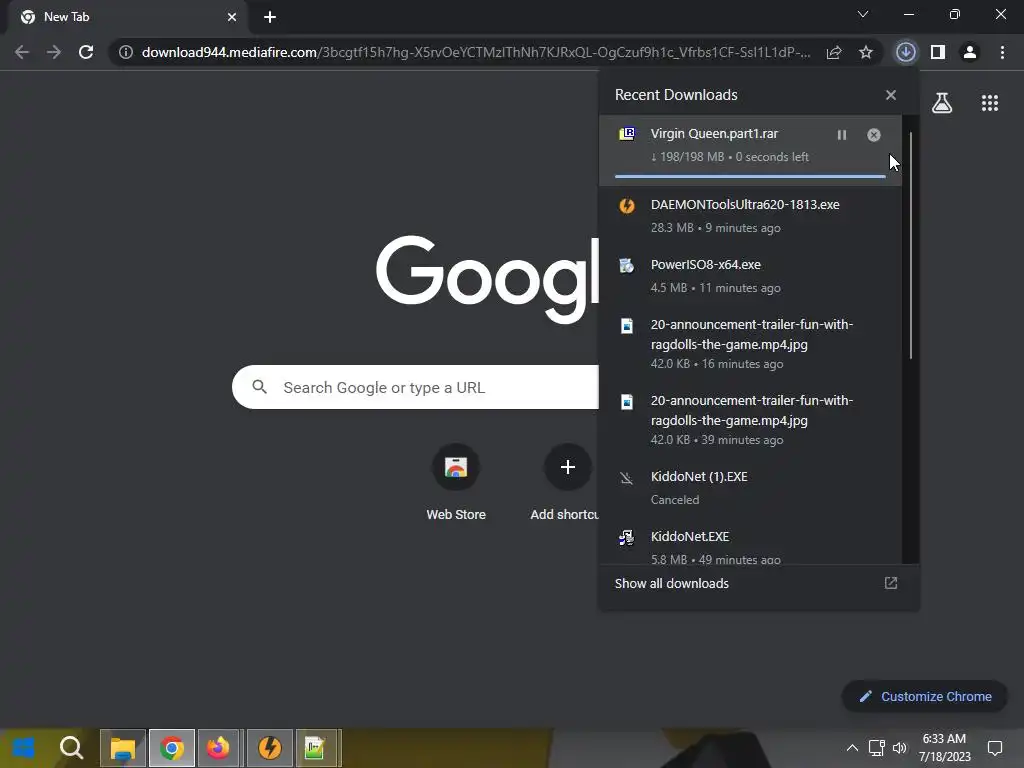Image resolution: width=1024 pixels, height=768 pixels.
Task: Click Virgin Queen.part1.rar file name
Action: coord(714,134)
